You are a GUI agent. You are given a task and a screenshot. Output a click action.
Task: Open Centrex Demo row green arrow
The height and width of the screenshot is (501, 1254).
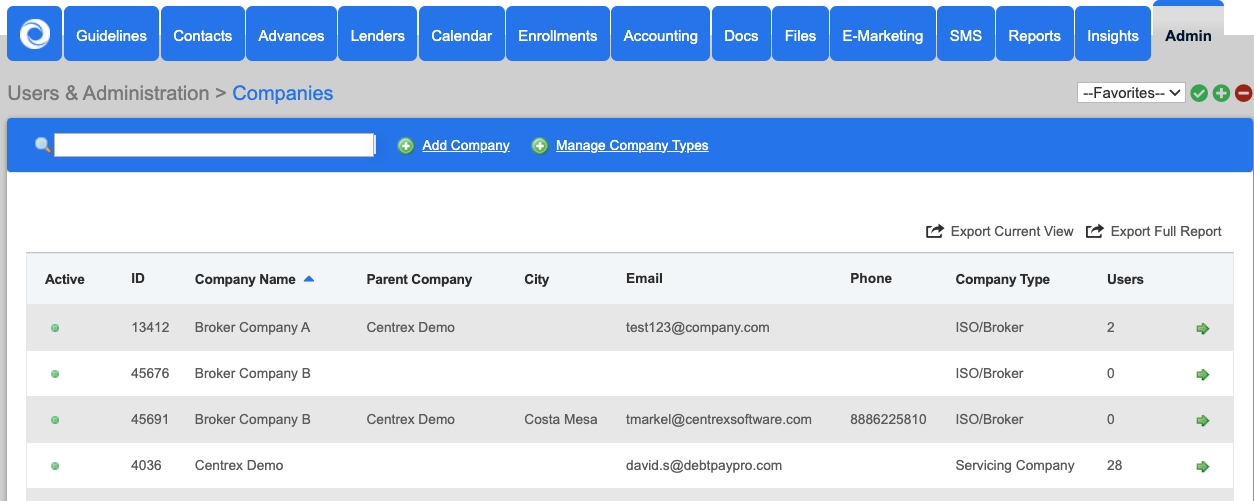pyautogui.click(x=1203, y=466)
